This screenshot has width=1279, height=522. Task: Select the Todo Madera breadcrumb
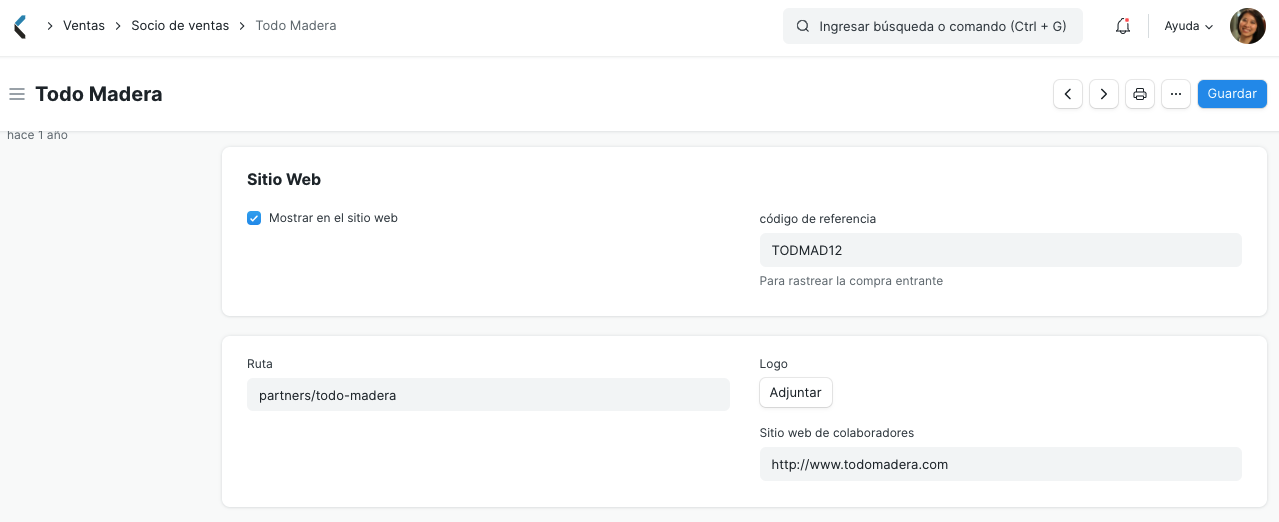pyautogui.click(x=296, y=26)
